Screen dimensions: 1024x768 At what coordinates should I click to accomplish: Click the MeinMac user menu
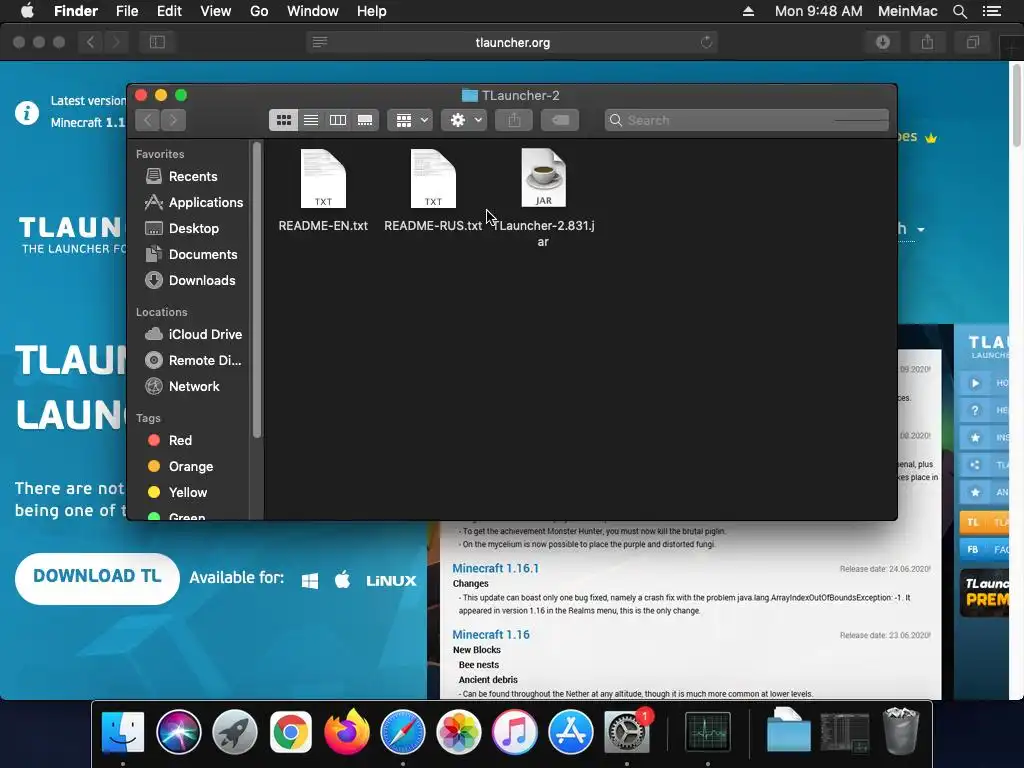[907, 11]
